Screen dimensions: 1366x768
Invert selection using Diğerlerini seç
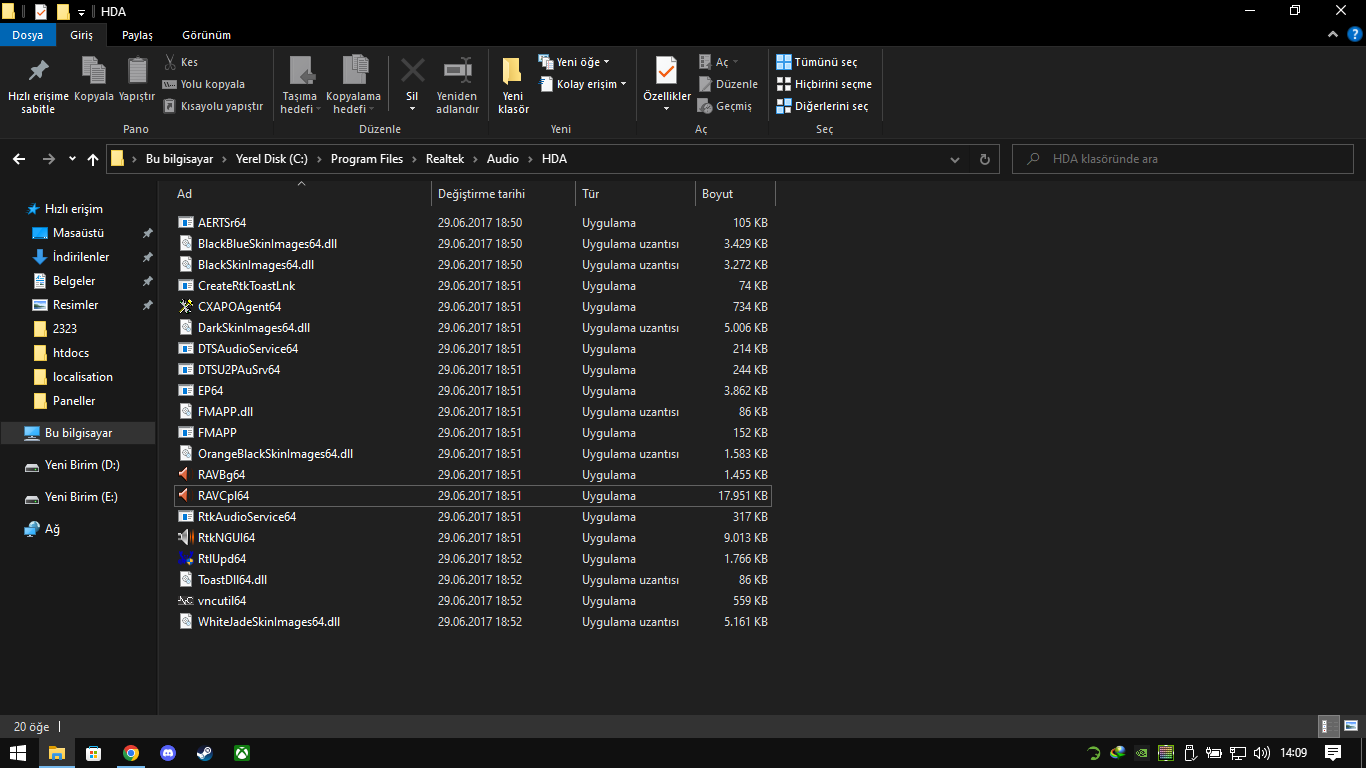pyautogui.click(x=822, y=106)
